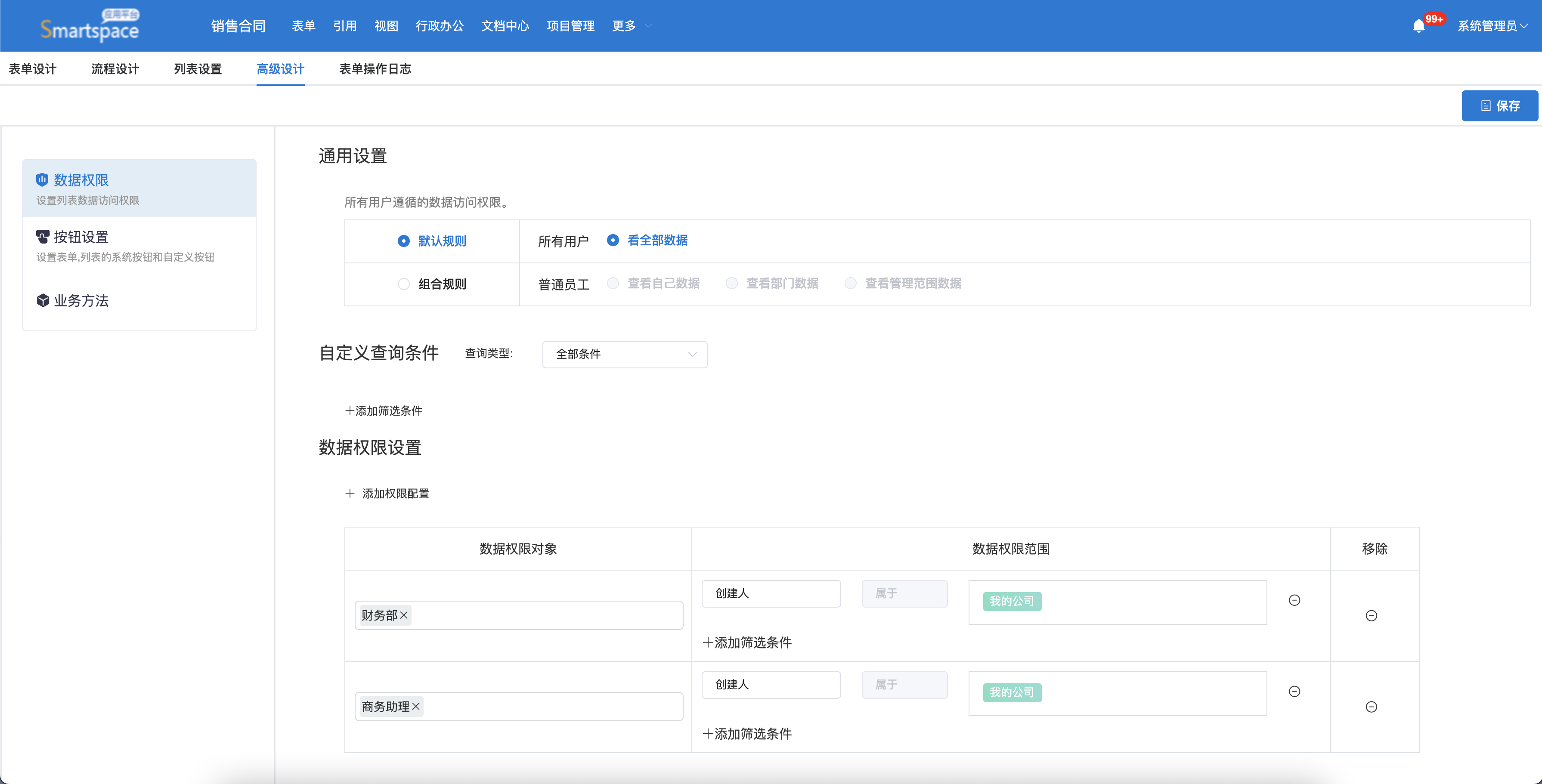
Task: Open 业务方法 in the sidebar
Action: pos(81,300)
